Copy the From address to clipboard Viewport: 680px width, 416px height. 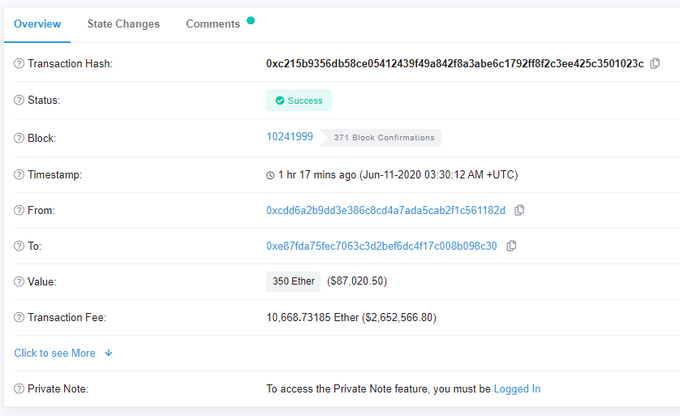(x=519, y=210)
